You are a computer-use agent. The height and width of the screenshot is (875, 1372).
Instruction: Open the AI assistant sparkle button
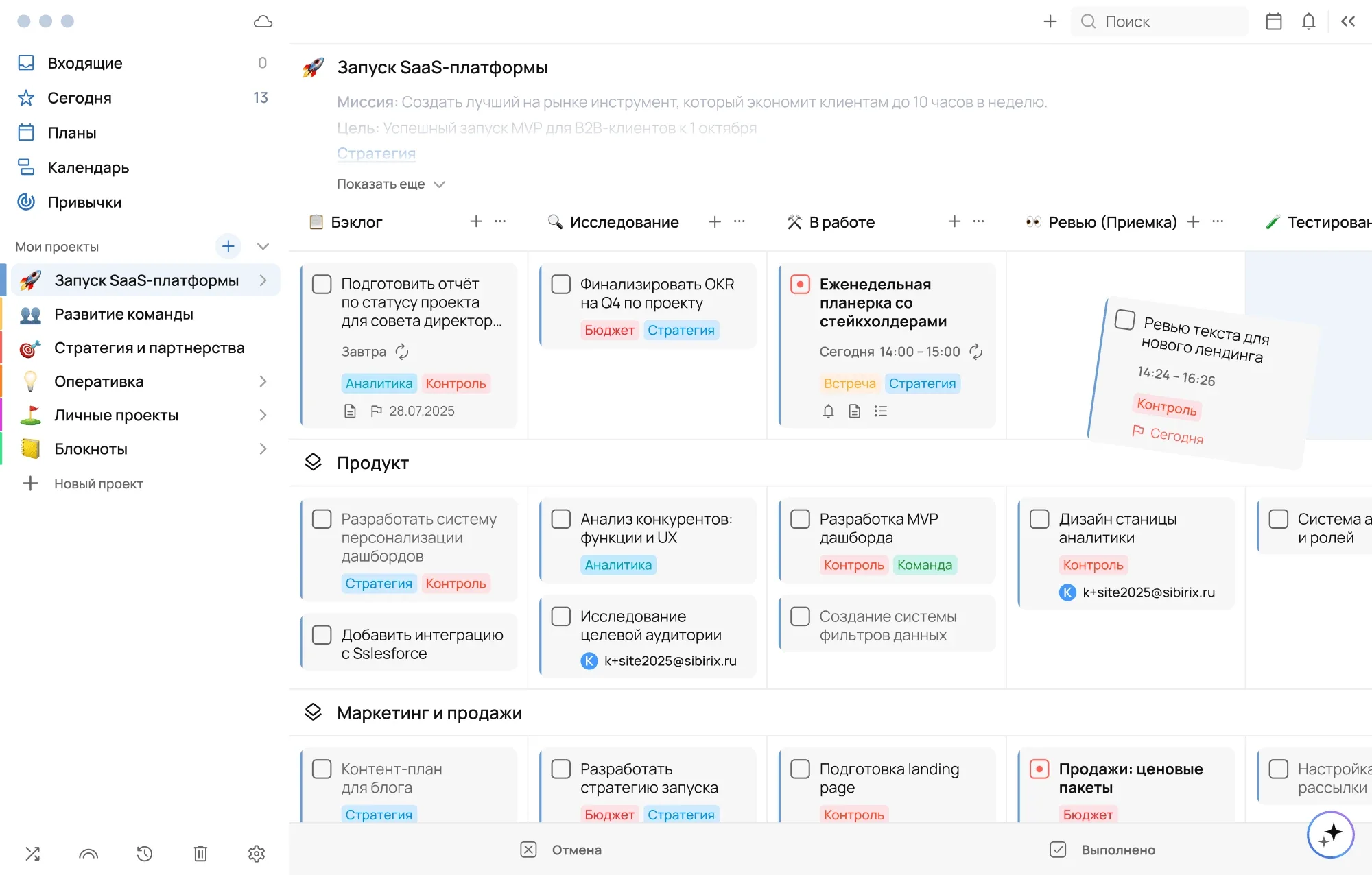click(1330, 834)
